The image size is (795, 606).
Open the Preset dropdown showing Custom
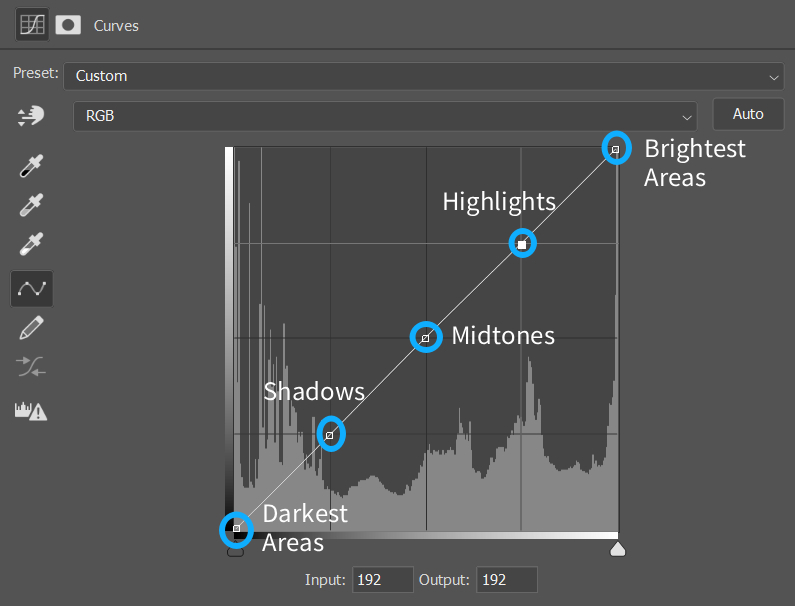pyautogui.click(x=423, y=76)
